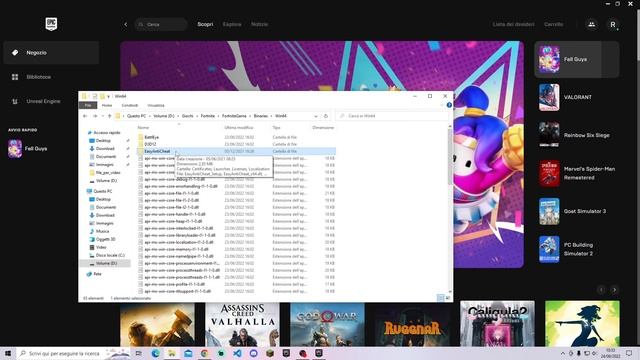Open Assassin's Creed Valhalla game tile
Viewport: 640px width, 360px height.
click(x=242, y=324)
